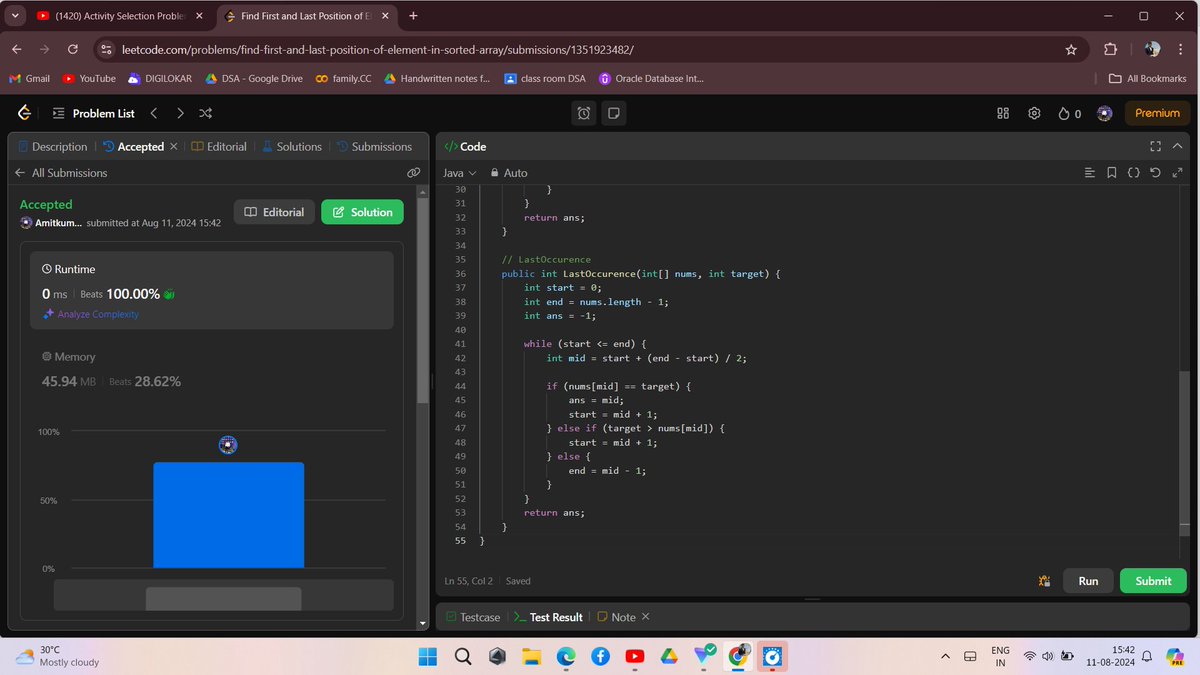
Task: Open the streak flame counter
Action: [x=1070, y=114]
